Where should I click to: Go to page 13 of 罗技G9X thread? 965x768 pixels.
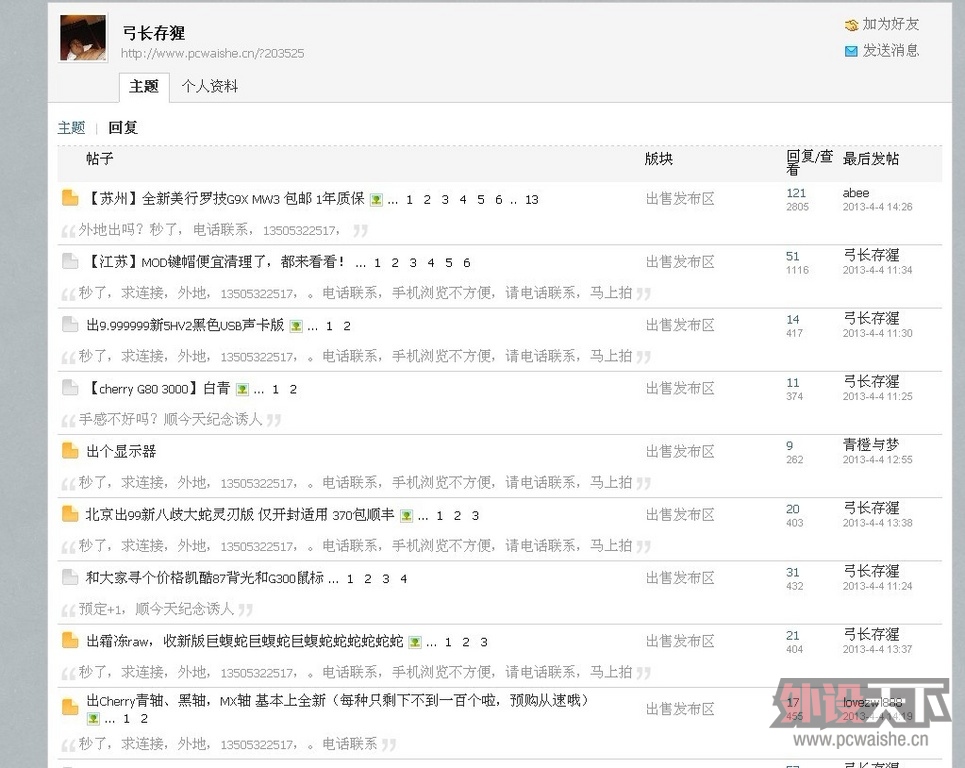click(x=532, y=200)
